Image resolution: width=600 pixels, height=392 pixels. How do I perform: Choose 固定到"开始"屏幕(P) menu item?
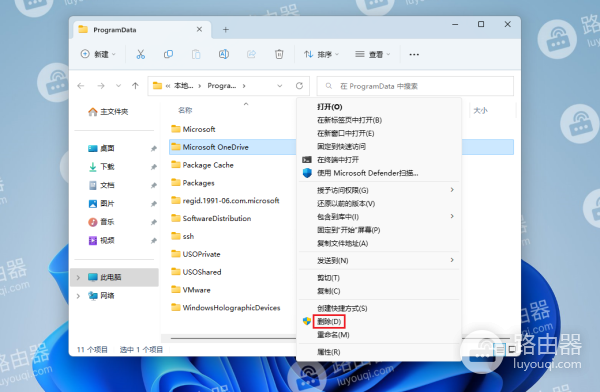point(379,230)
